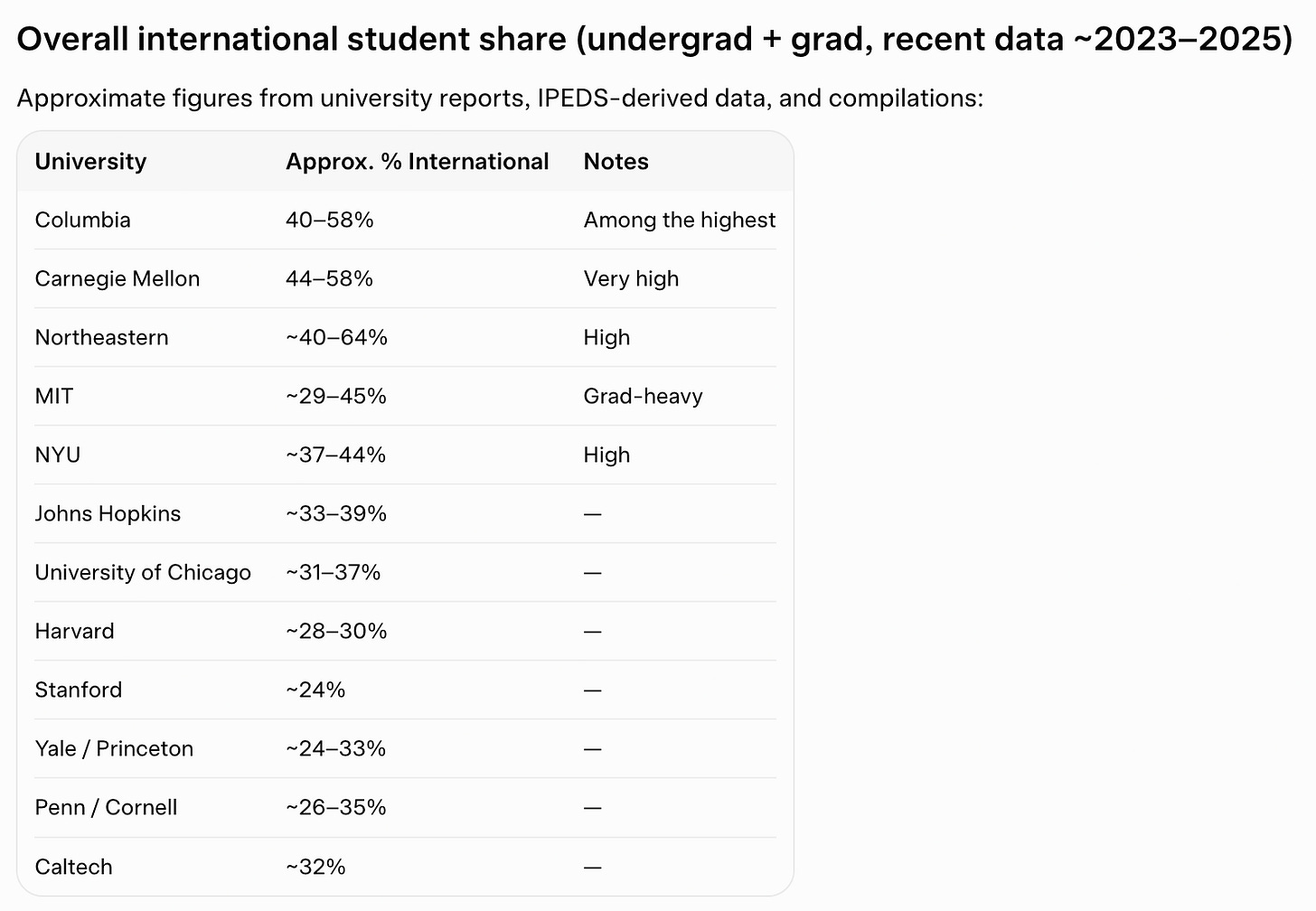This screenshot has height=911, width=1316.
Task: Click the Yale / Princeton cell
Action: (114, 749)
